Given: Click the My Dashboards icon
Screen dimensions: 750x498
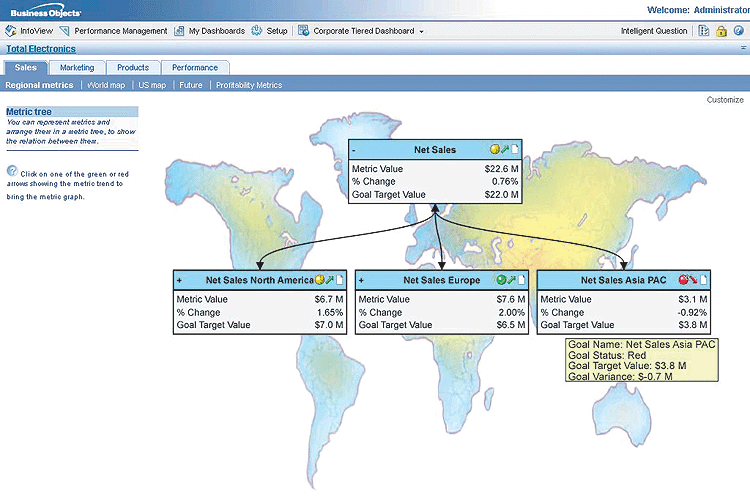Looking at the screenshot, I should 179,31.
